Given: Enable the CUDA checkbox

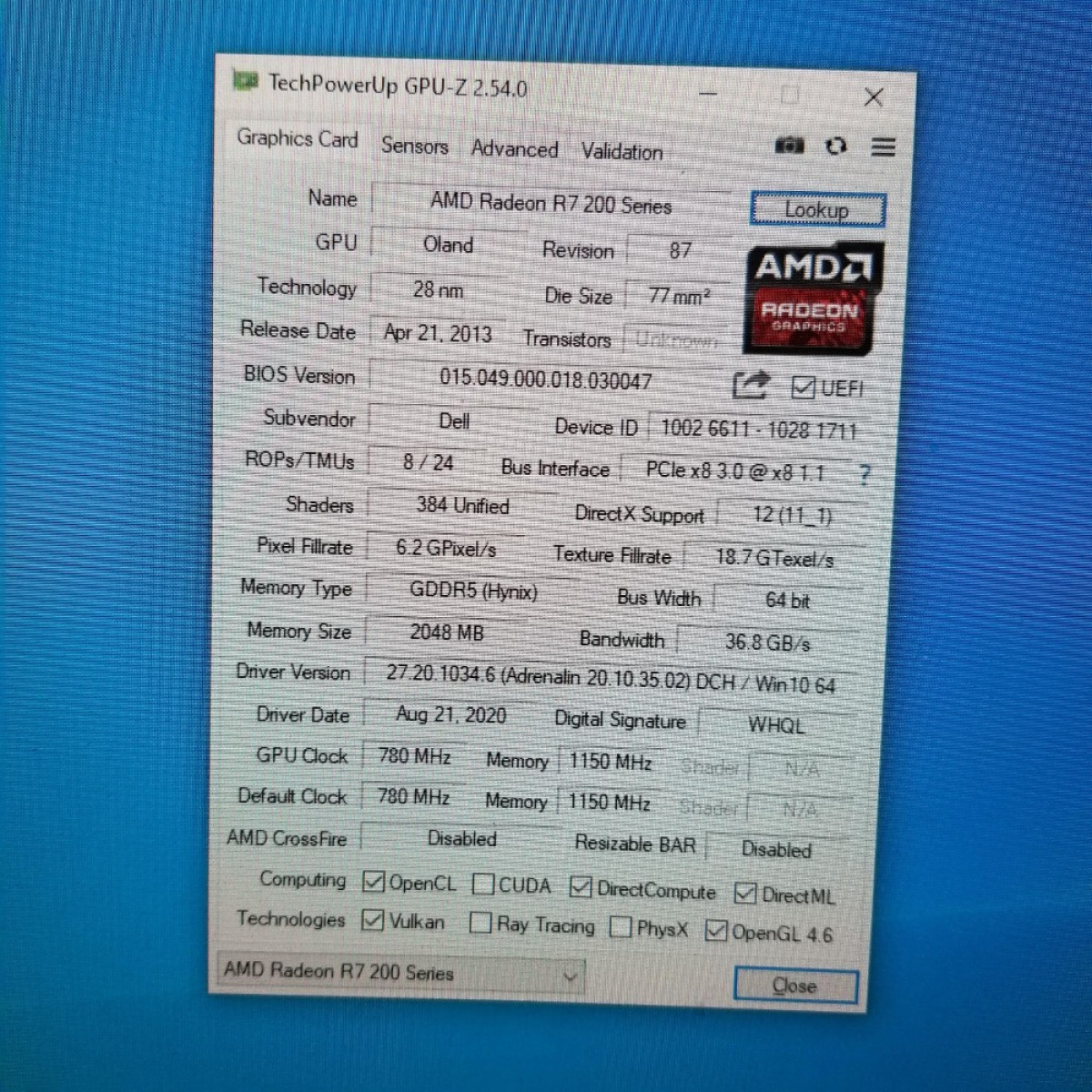Looking at the screenshot, I should (x=483, y=884).
